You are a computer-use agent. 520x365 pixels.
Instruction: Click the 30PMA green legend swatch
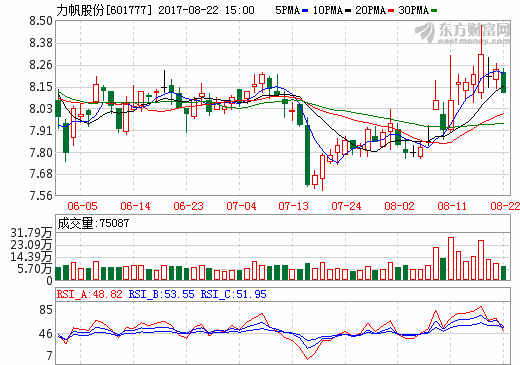point(434,11)
